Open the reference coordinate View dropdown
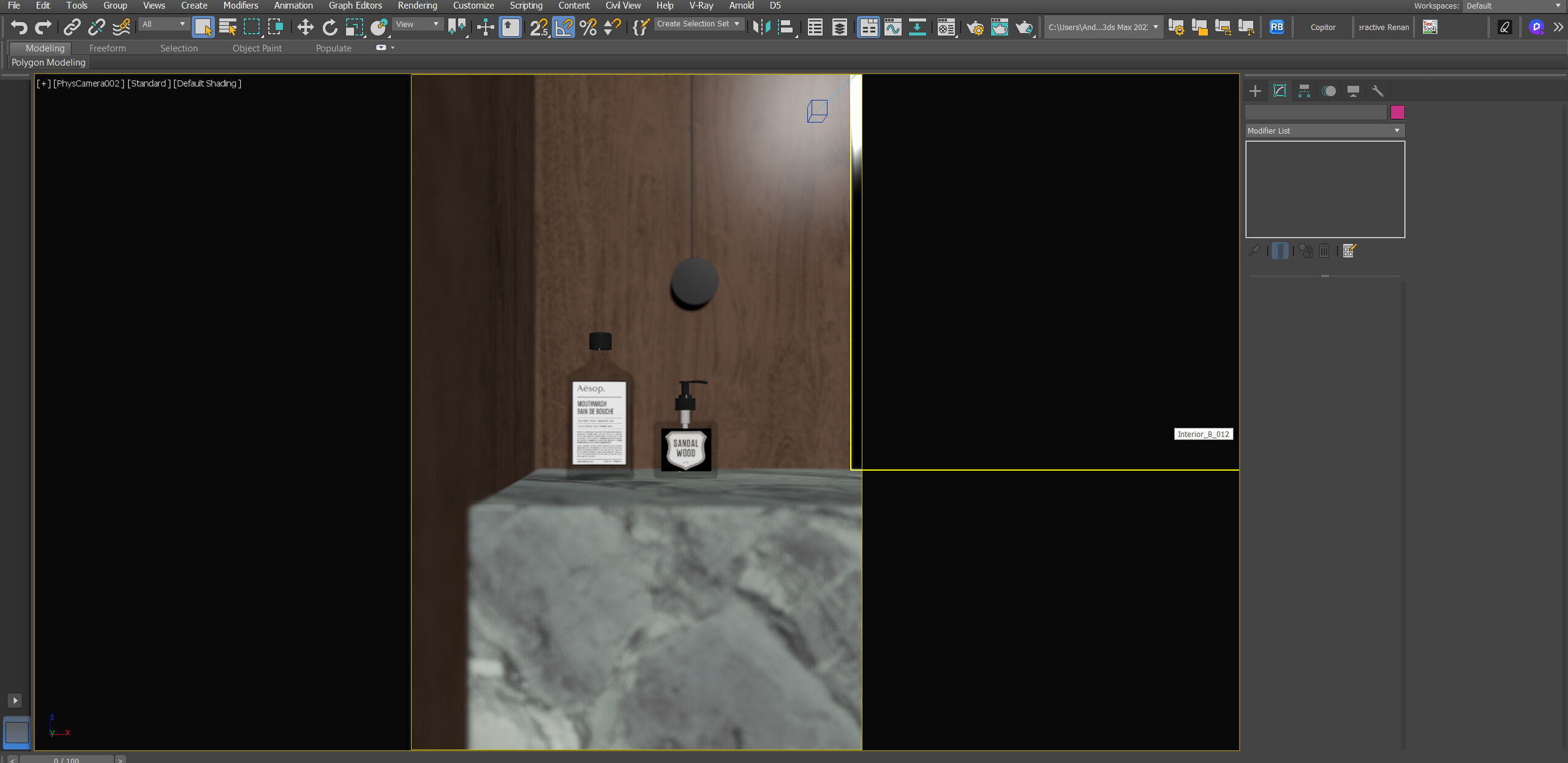 point(417,24)
